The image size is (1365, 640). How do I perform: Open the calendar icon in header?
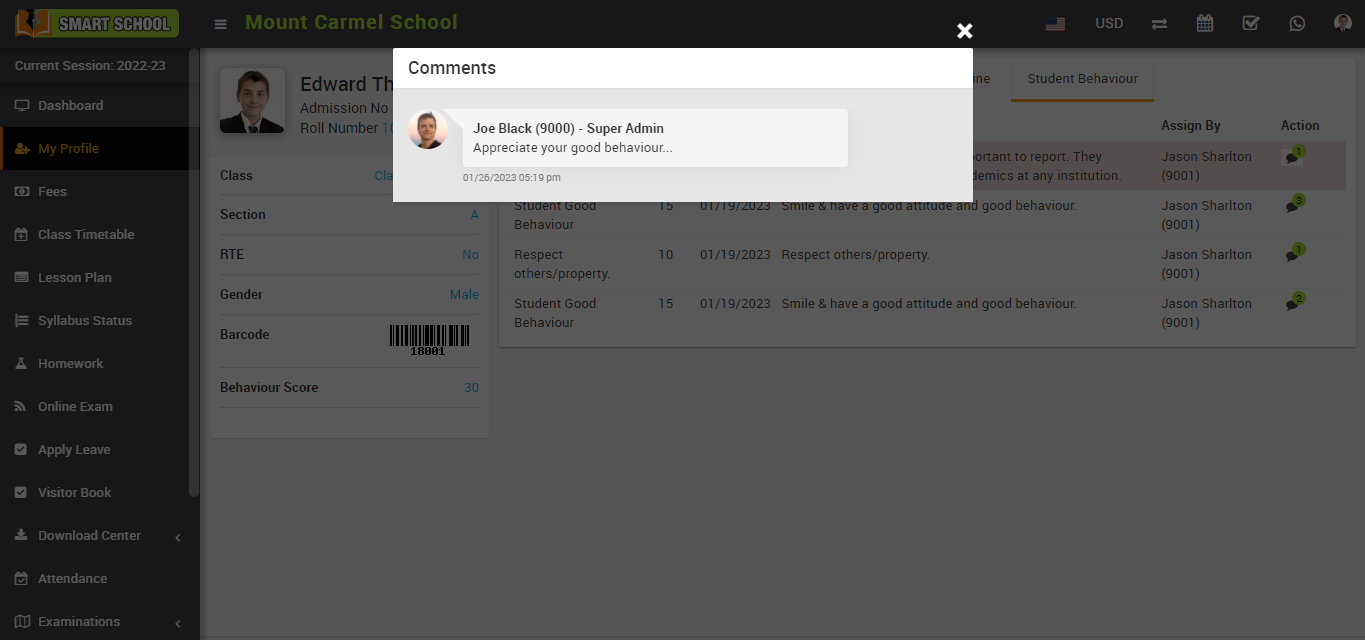1205,24
